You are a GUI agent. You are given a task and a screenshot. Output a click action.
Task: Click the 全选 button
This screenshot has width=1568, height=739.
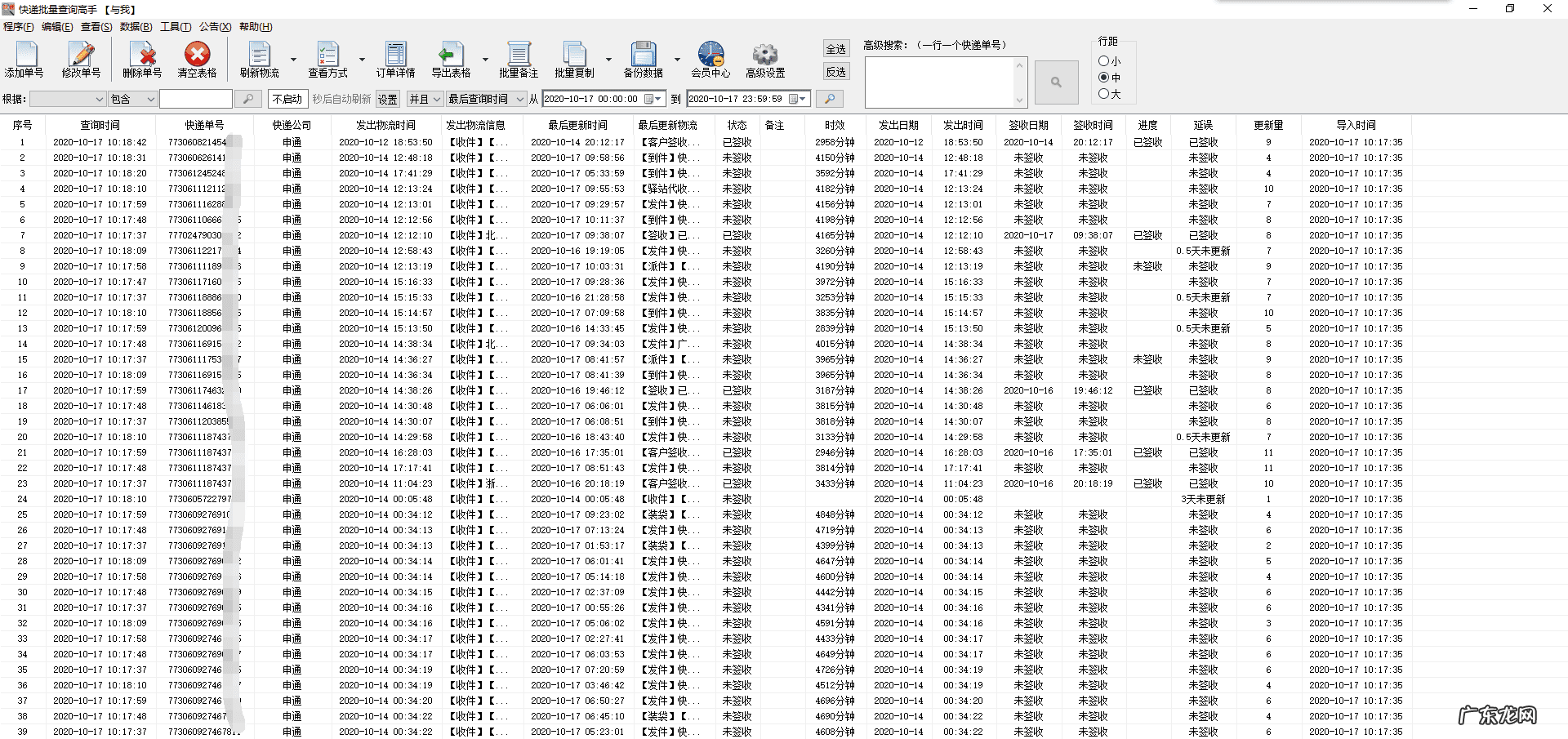pyautogui.click(x=836, y=49)
